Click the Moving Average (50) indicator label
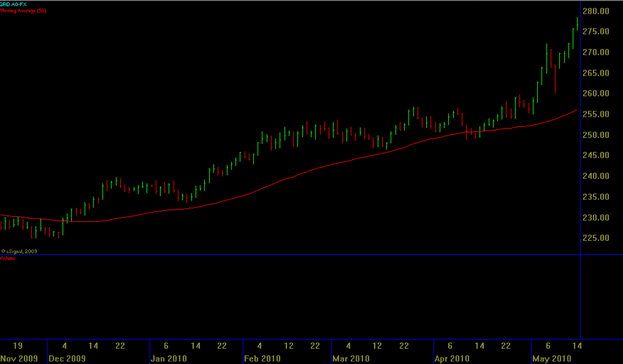The height and width of the screenshot is (364, 623). click(23, 11)
